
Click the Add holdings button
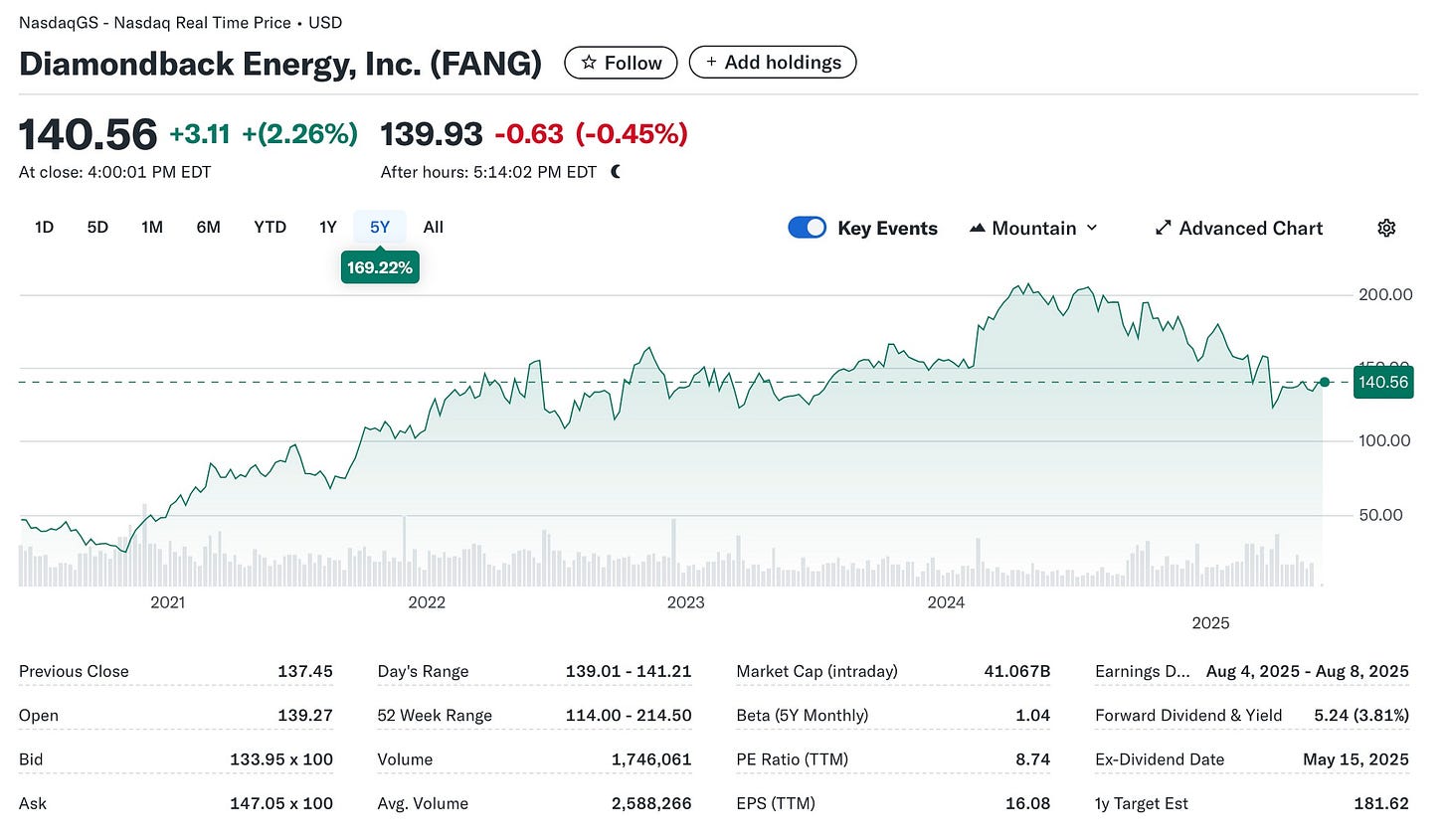pos(773,63)
